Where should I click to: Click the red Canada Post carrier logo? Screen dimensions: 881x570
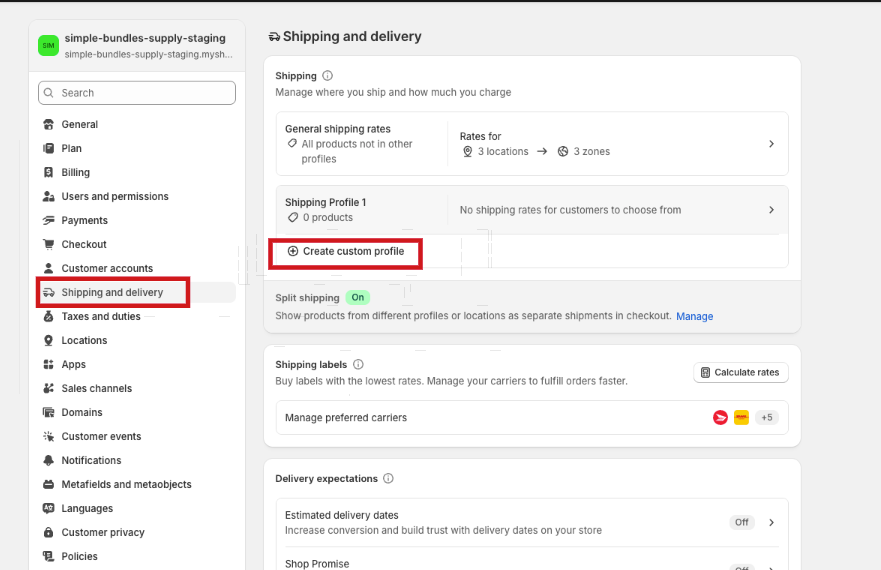[x=720, y=418]
